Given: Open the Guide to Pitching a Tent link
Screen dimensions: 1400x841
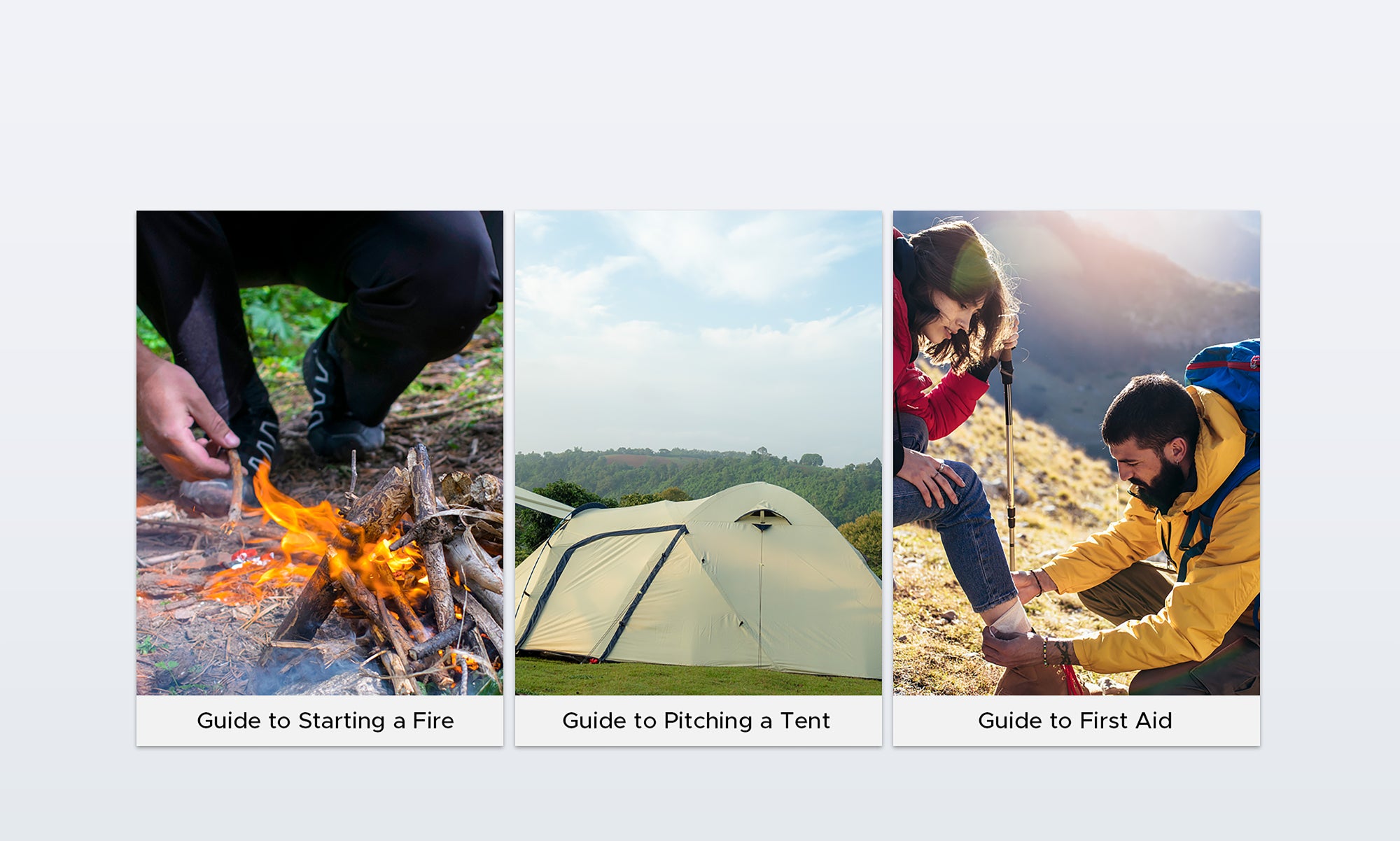Looking at the screenshot, I should 696,721.
